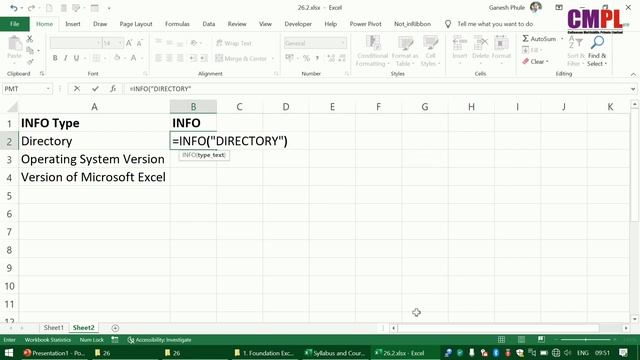Toggle Bold formatting
This screenshot has width=640, height=360.
[x=55, y=58]
